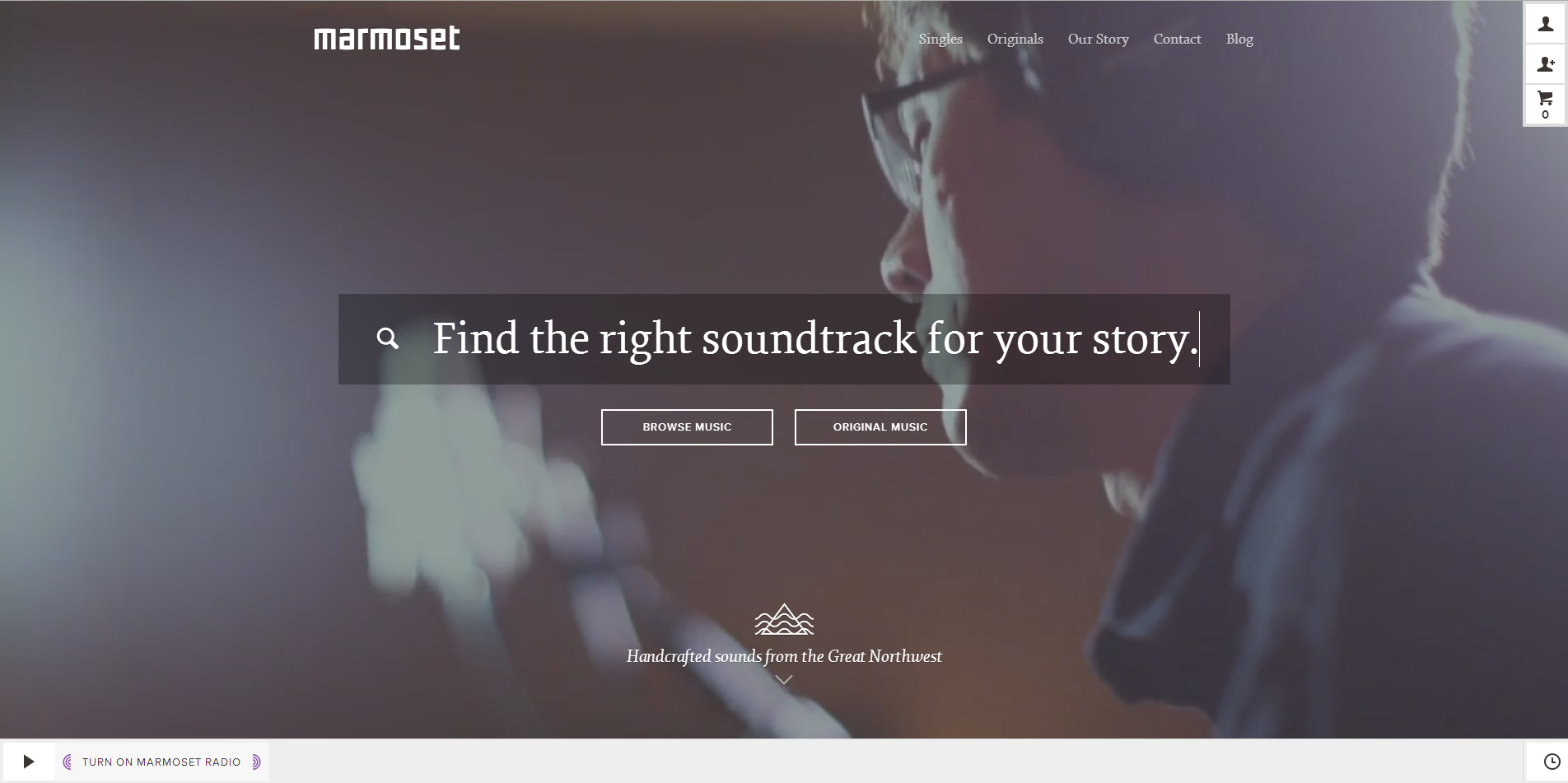This screenshot has width=1568, height=783.
Task: Open the shopping cart icon
Action: (1546, 105)
